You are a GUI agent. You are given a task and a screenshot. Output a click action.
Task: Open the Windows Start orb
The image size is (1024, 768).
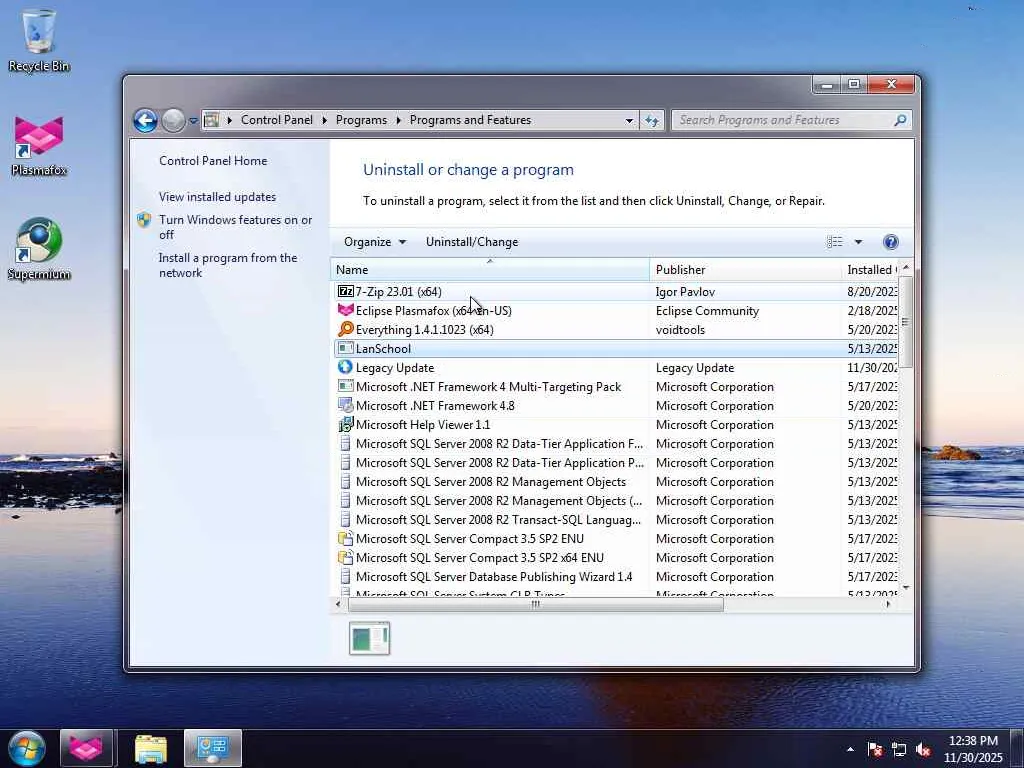click(x=27, y=748)
